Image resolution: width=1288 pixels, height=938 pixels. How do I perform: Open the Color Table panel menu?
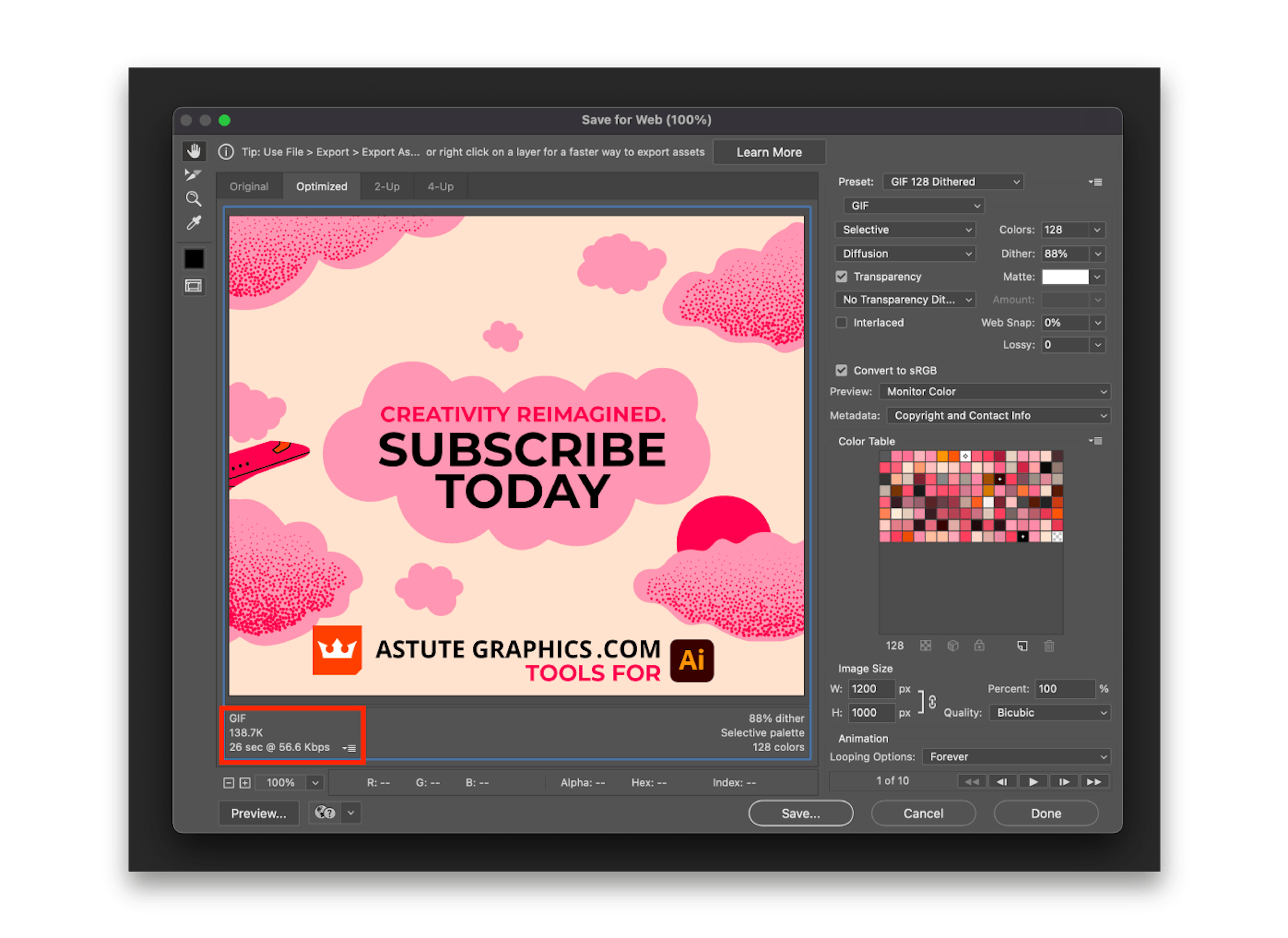[x=1096, y=440]
